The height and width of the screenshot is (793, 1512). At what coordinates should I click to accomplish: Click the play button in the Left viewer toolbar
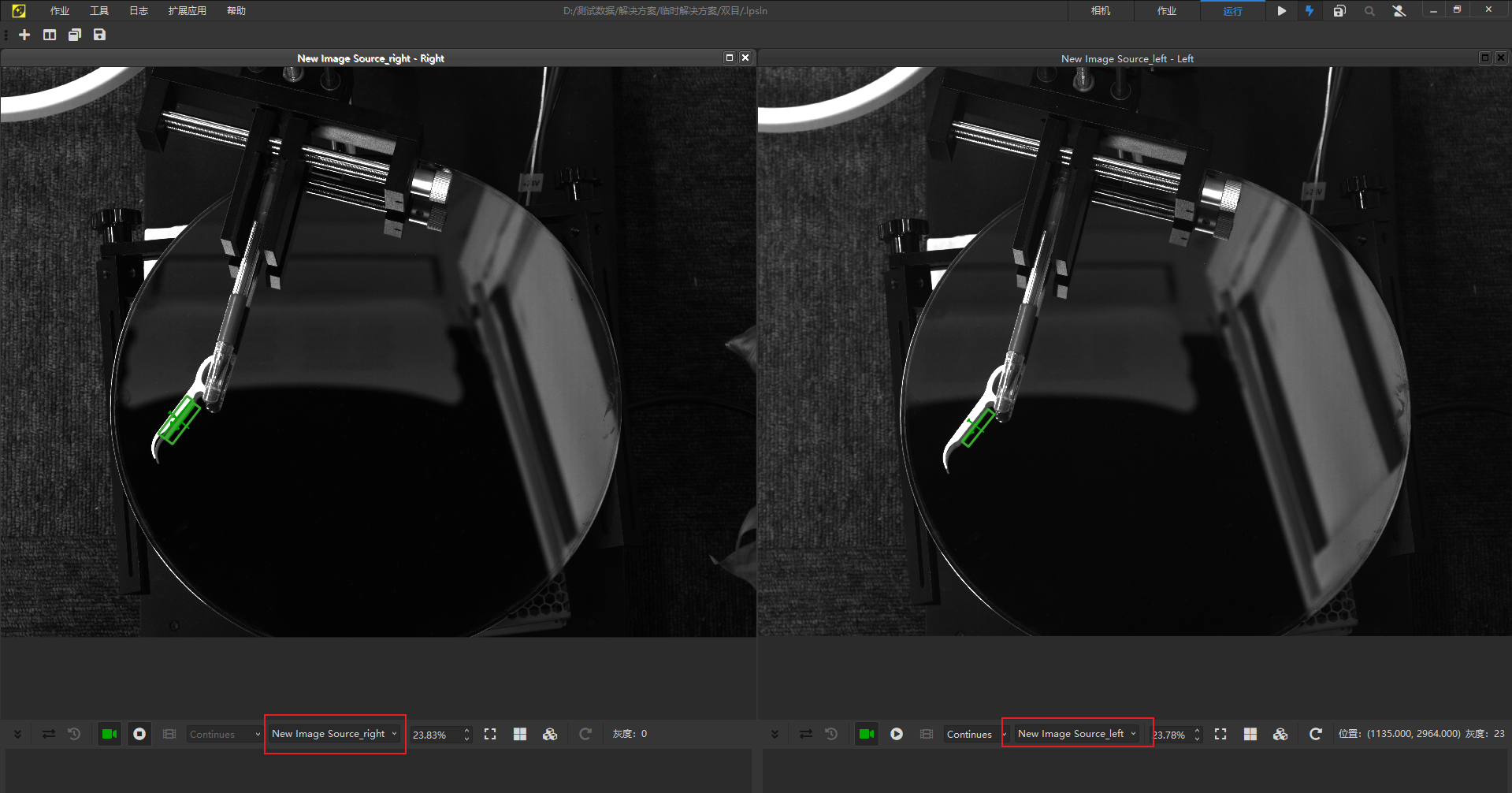(x=897, y=734)
